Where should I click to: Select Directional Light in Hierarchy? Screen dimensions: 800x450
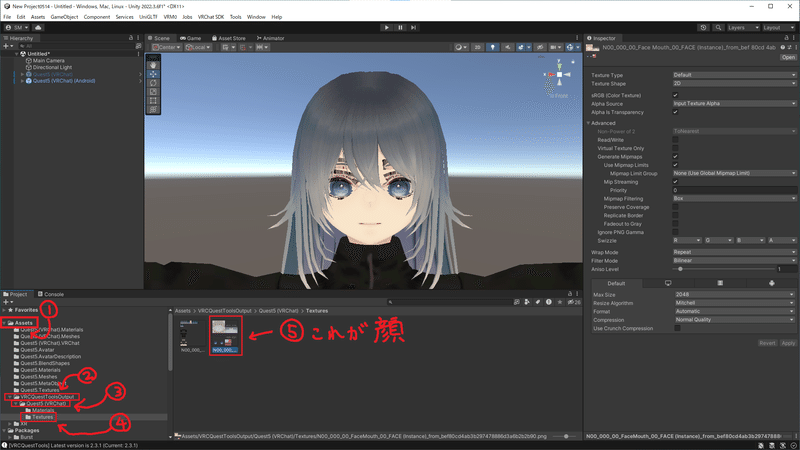52,67
